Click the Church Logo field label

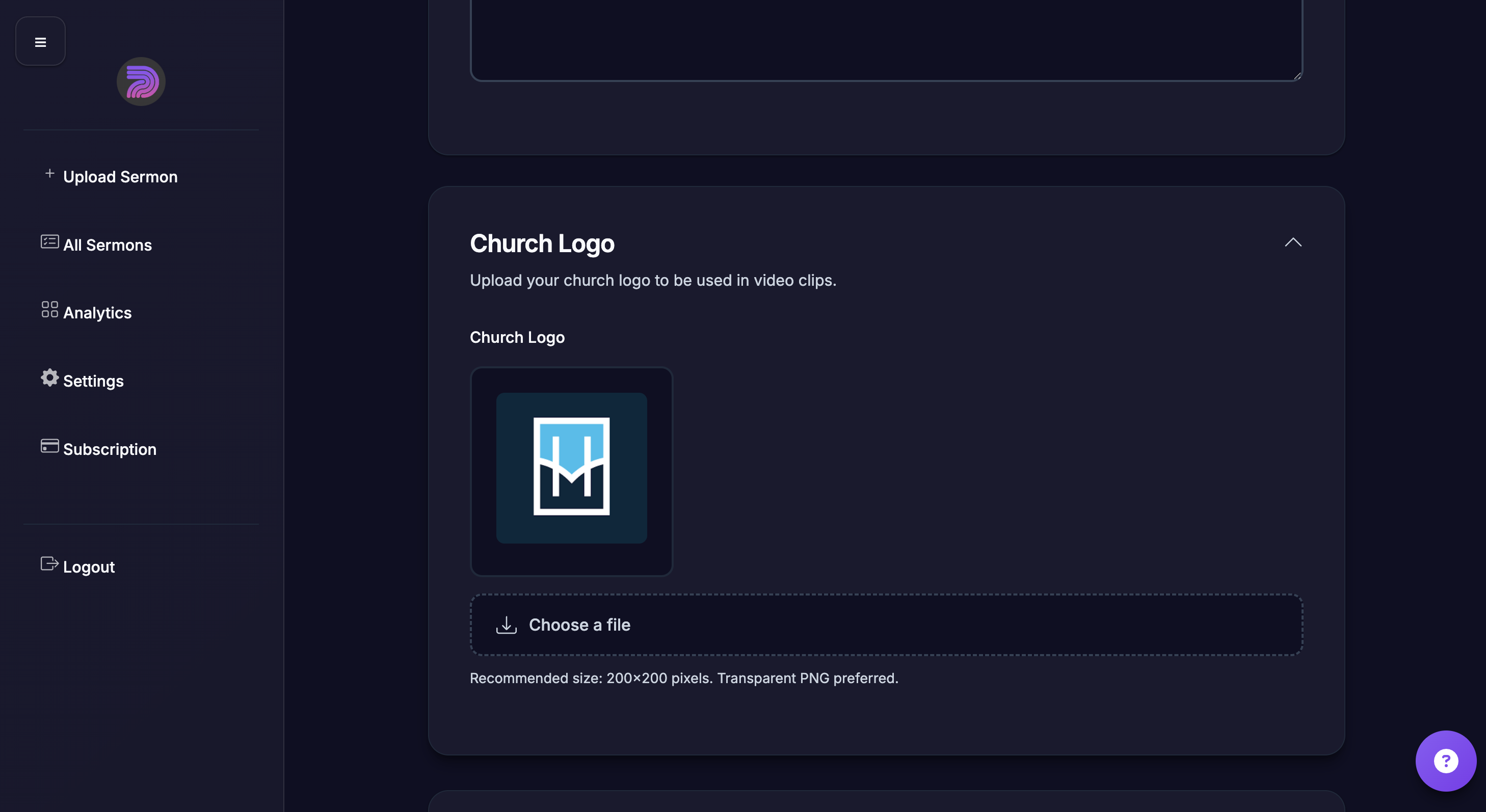click(517, 337)
